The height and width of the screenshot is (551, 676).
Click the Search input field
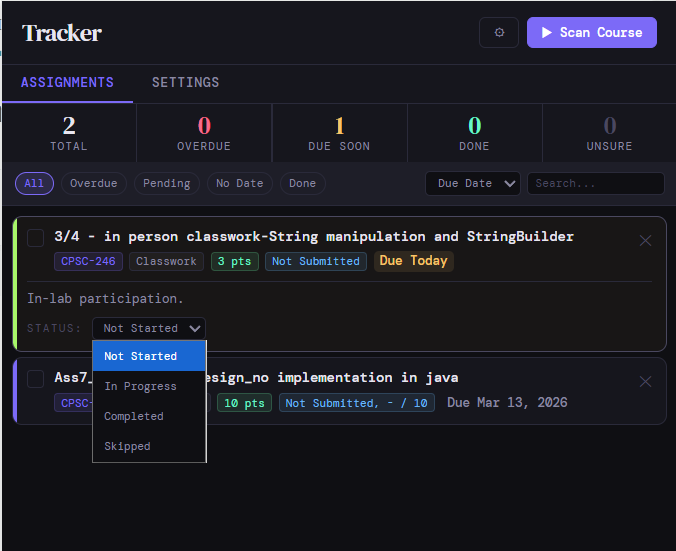596,183
